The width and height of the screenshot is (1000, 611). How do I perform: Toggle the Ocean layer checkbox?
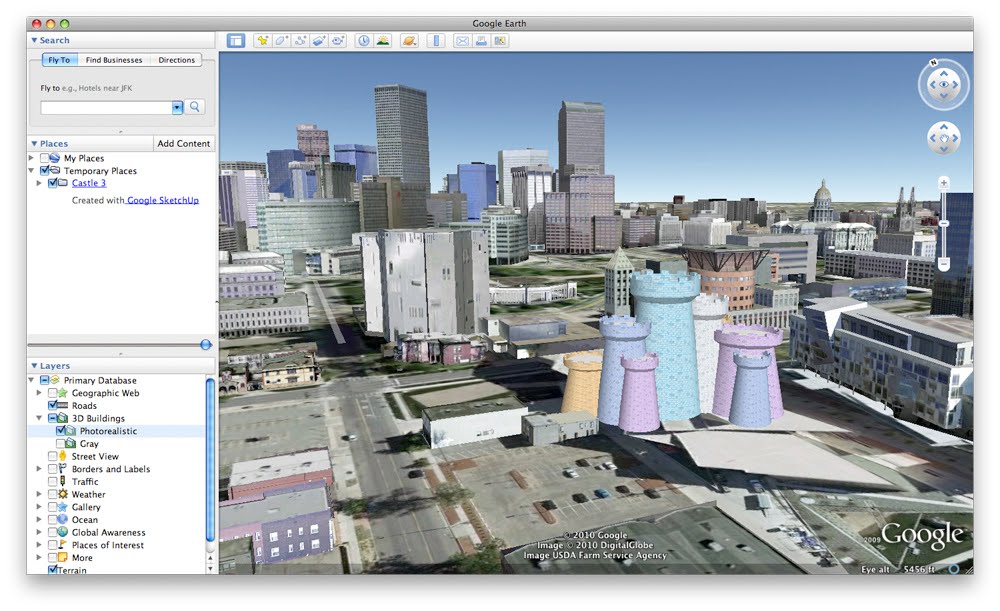(x=52, y=520)
